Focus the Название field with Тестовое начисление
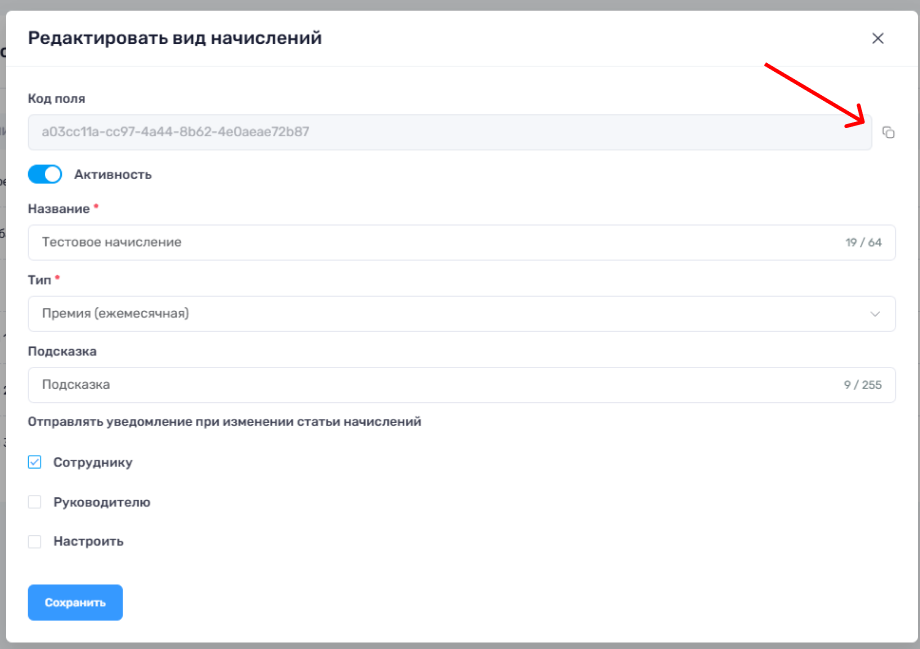This screenshot has width=920, height=649. coord(430,242)
